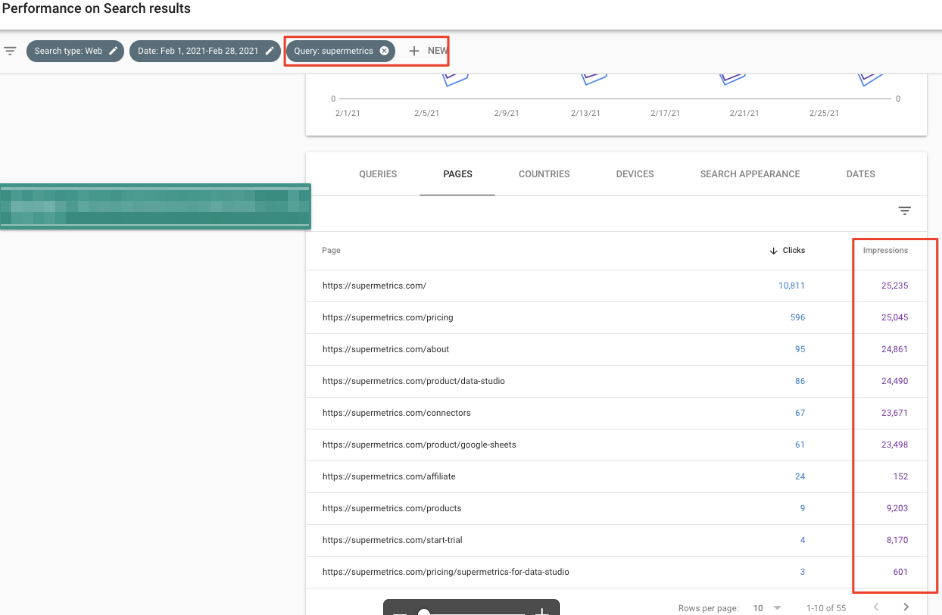Select the supermetrics.com/pricing row
The image size is (942, 615).
[616, 318]
